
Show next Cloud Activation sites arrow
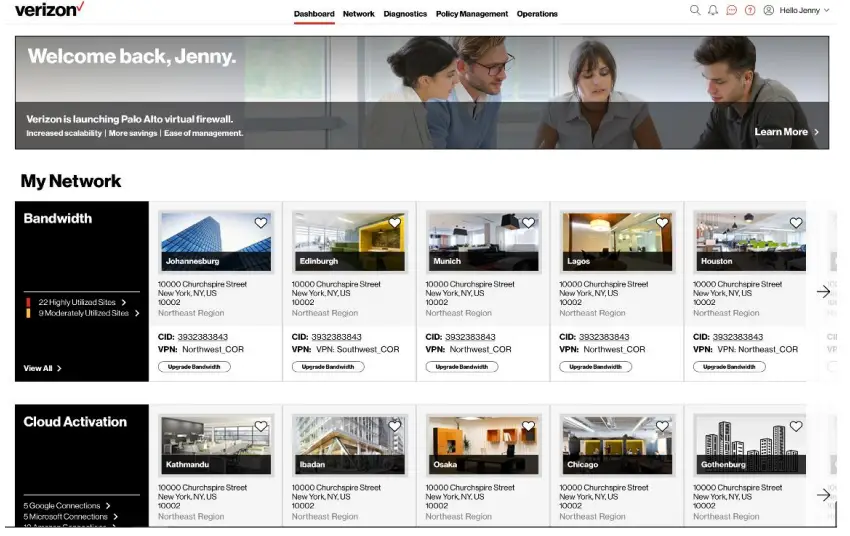(x=823, y=495)
